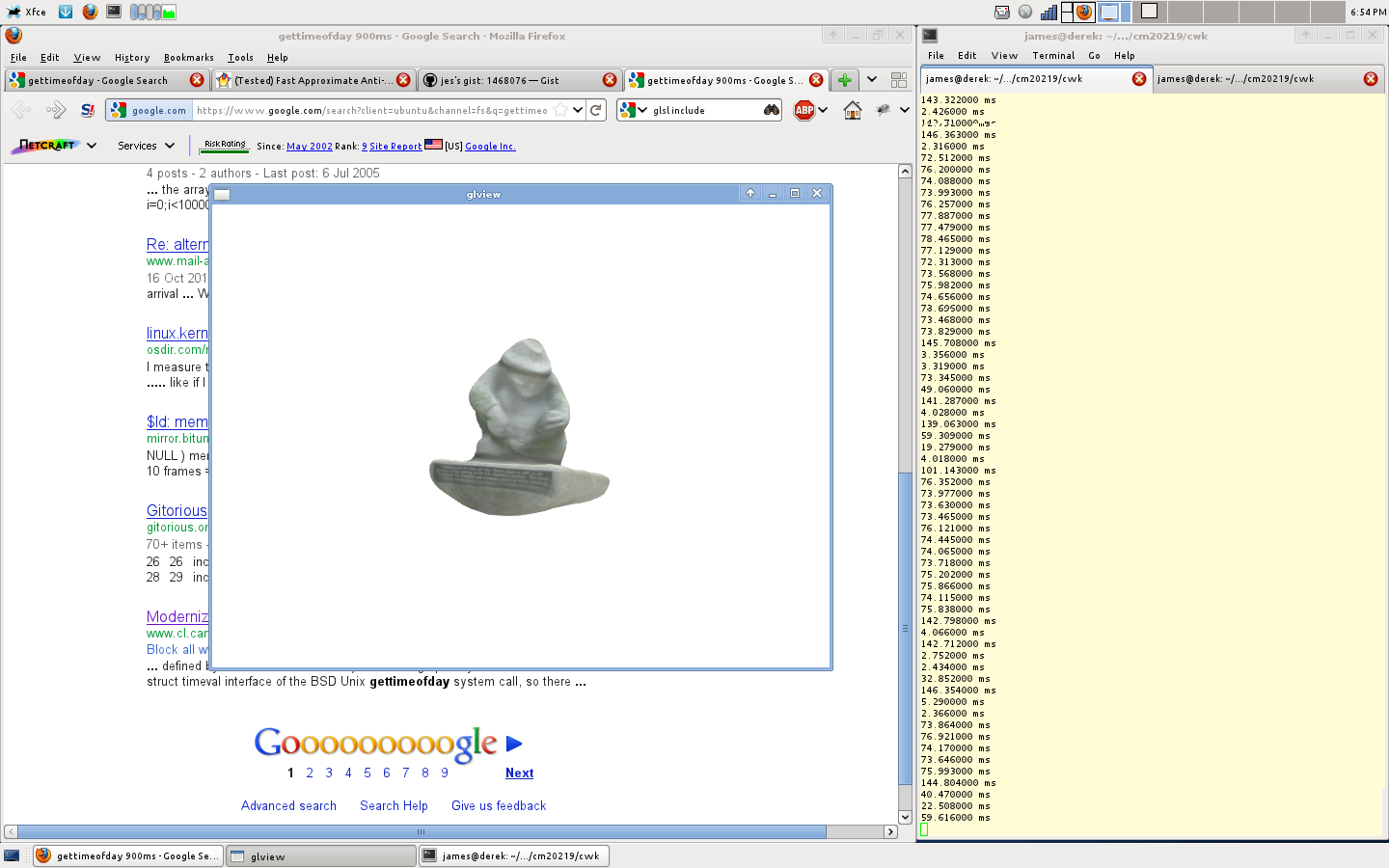Screen dimensions: 1389x868
Task: Click the binoculars search icon
Action: click(772, 110)
